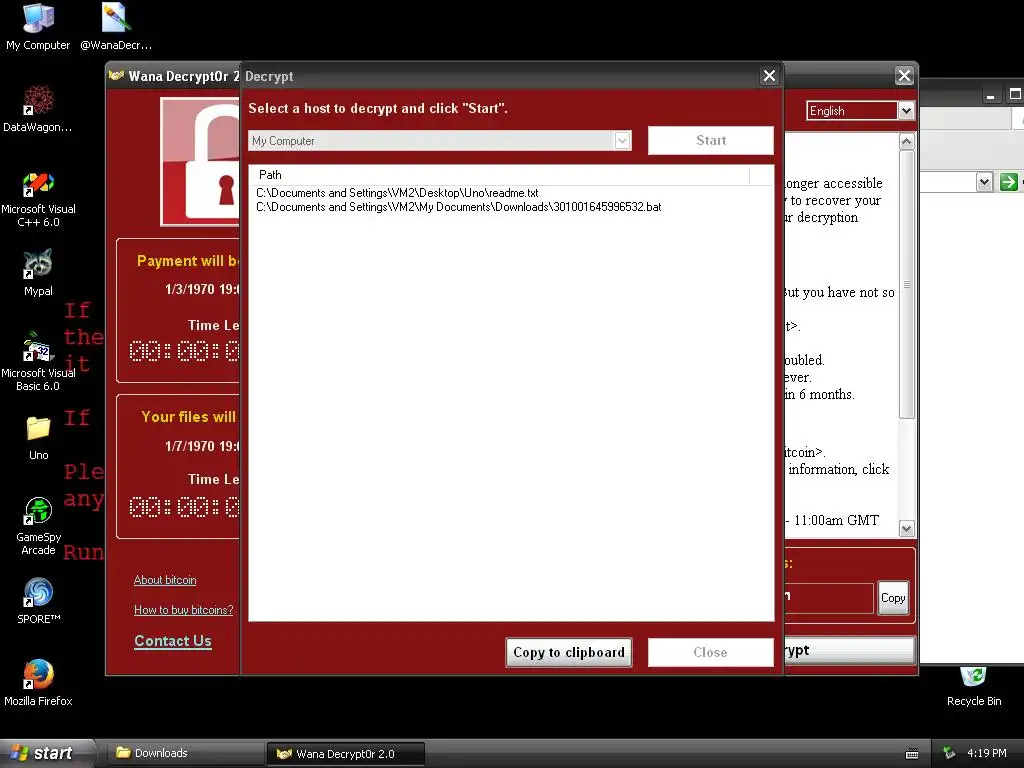1024x768 pixels.
Task: Select the SPORE desktop shortcut
Action: pyautogui.click(x=38, y=601)
